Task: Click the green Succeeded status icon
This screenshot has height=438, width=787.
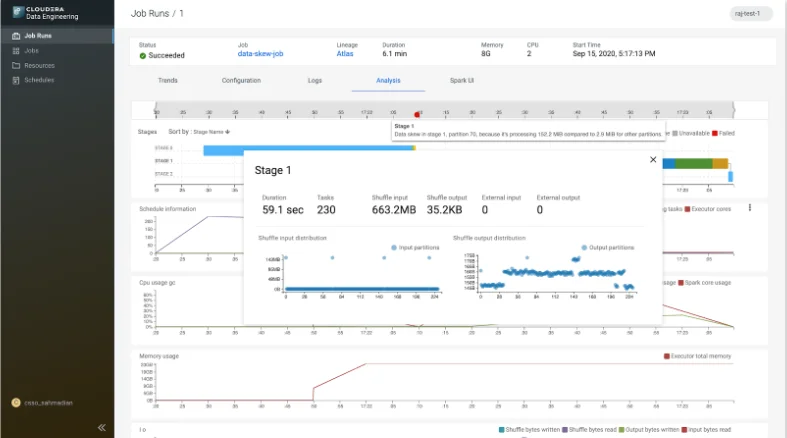Action: [x=143, y=56]
